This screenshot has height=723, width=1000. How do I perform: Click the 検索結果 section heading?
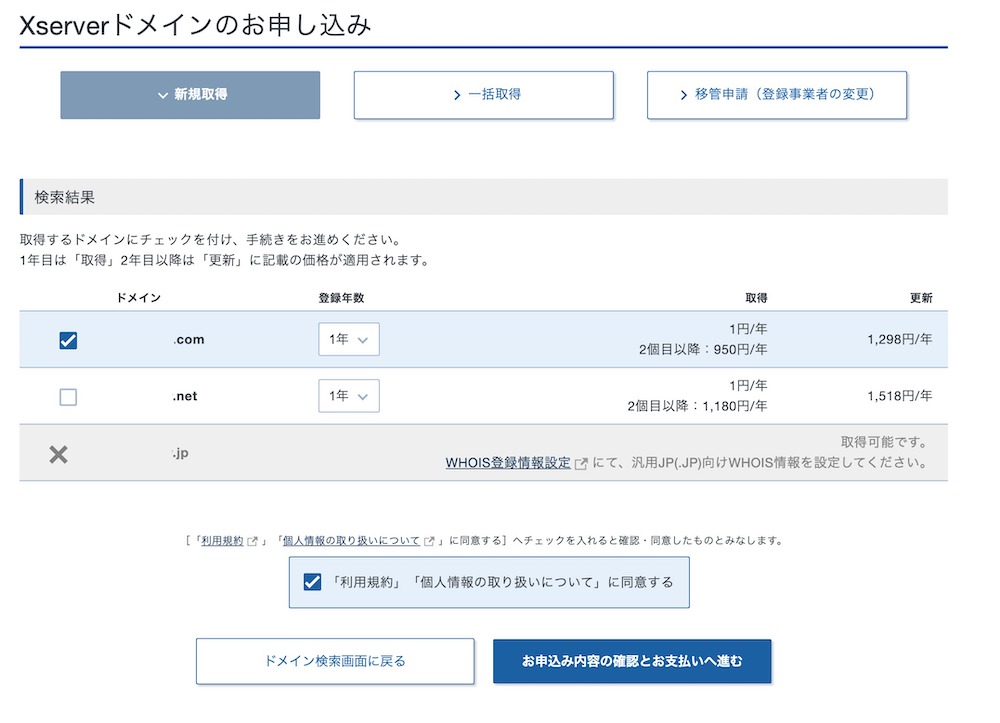tap(64, 198)
